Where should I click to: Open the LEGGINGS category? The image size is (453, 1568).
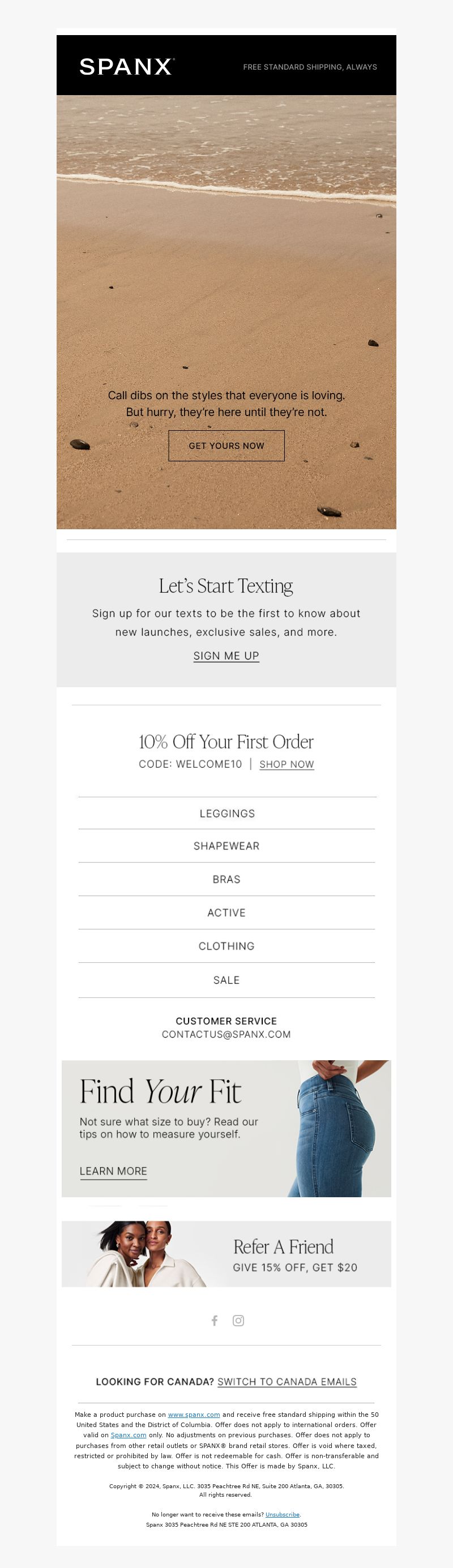[x=226, y=813]
